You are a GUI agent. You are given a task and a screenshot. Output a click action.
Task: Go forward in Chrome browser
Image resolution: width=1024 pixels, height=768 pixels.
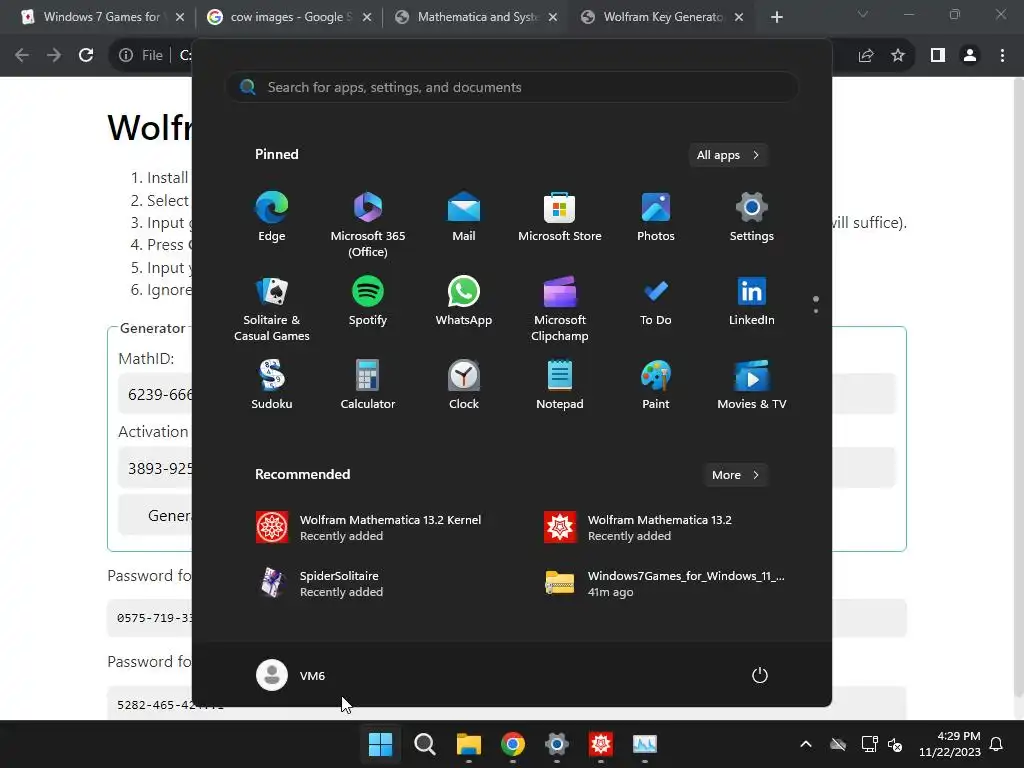(54, 56)
